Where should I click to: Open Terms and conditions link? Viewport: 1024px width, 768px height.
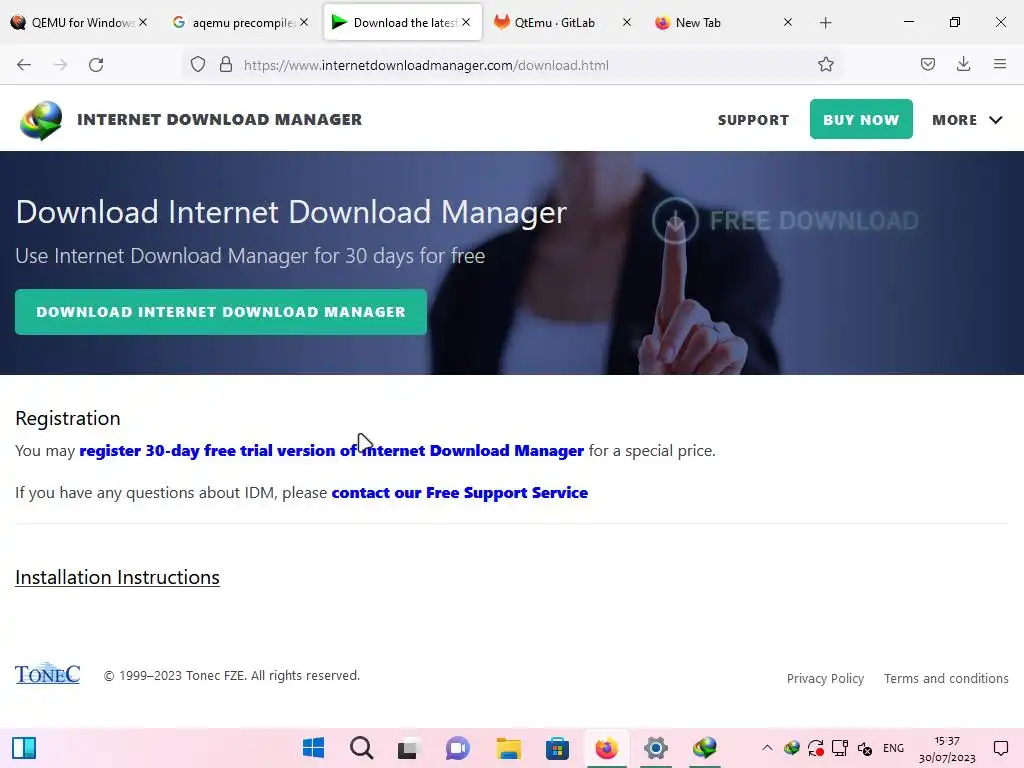tap(946, 679)
